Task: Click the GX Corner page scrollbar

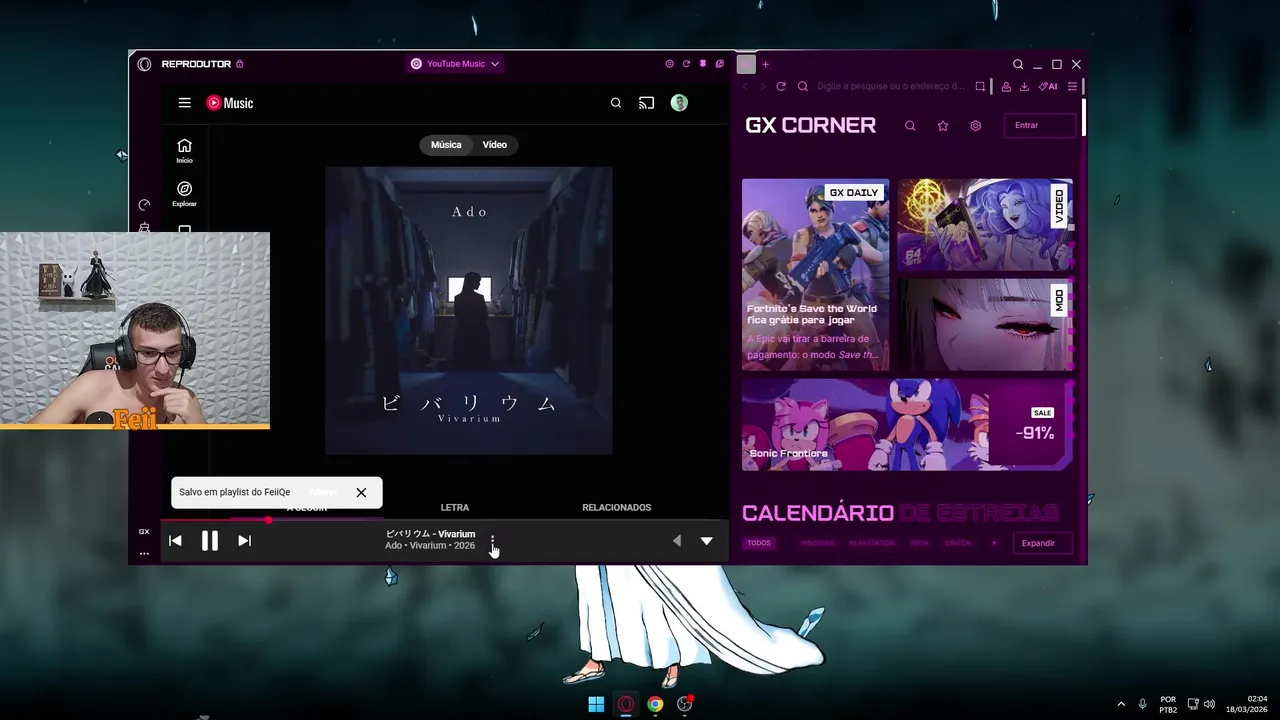Action: click(x=1084, y=118)
